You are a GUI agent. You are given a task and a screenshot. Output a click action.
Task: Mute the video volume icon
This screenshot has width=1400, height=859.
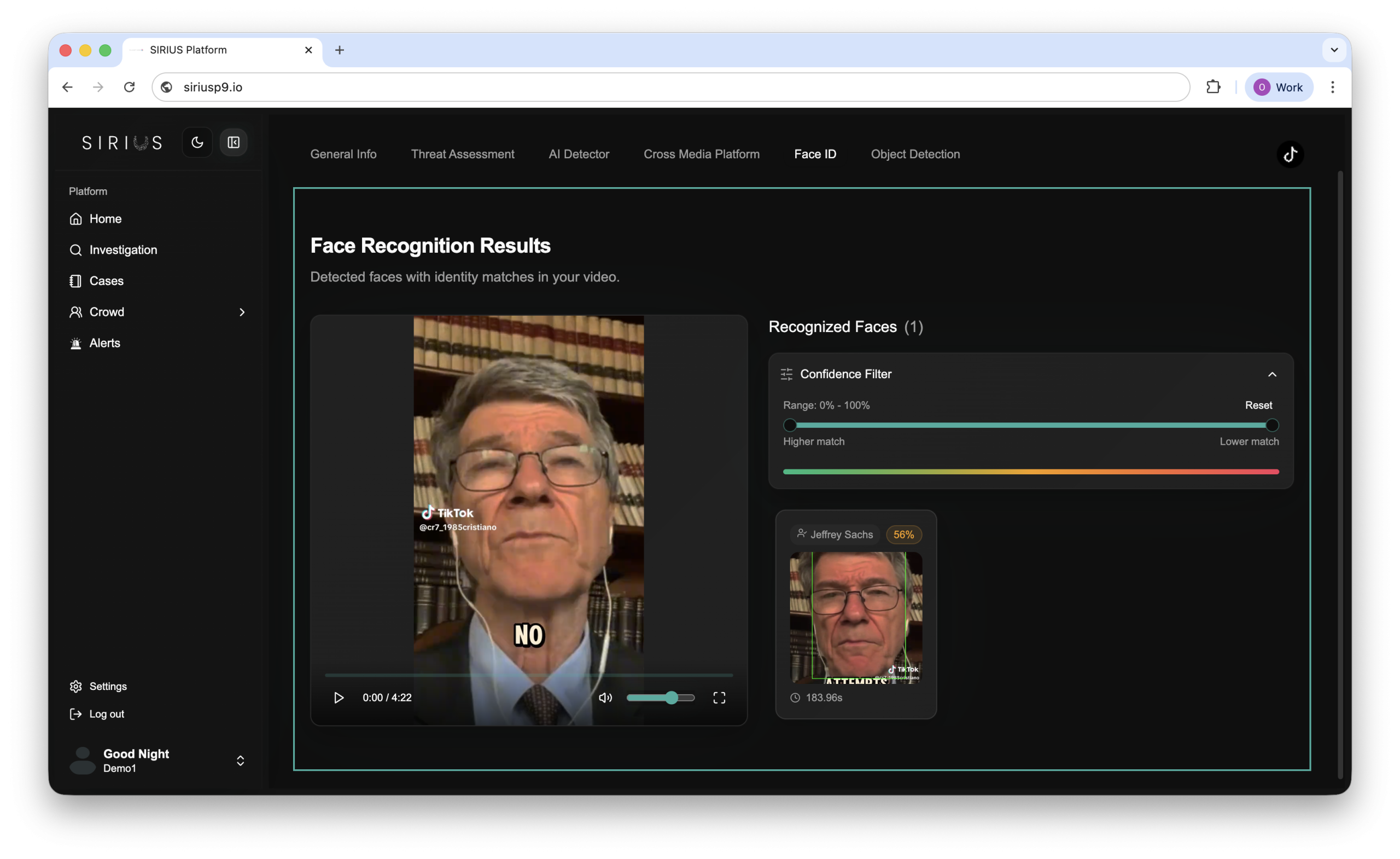pyautogui.click(x=605, y=698)
